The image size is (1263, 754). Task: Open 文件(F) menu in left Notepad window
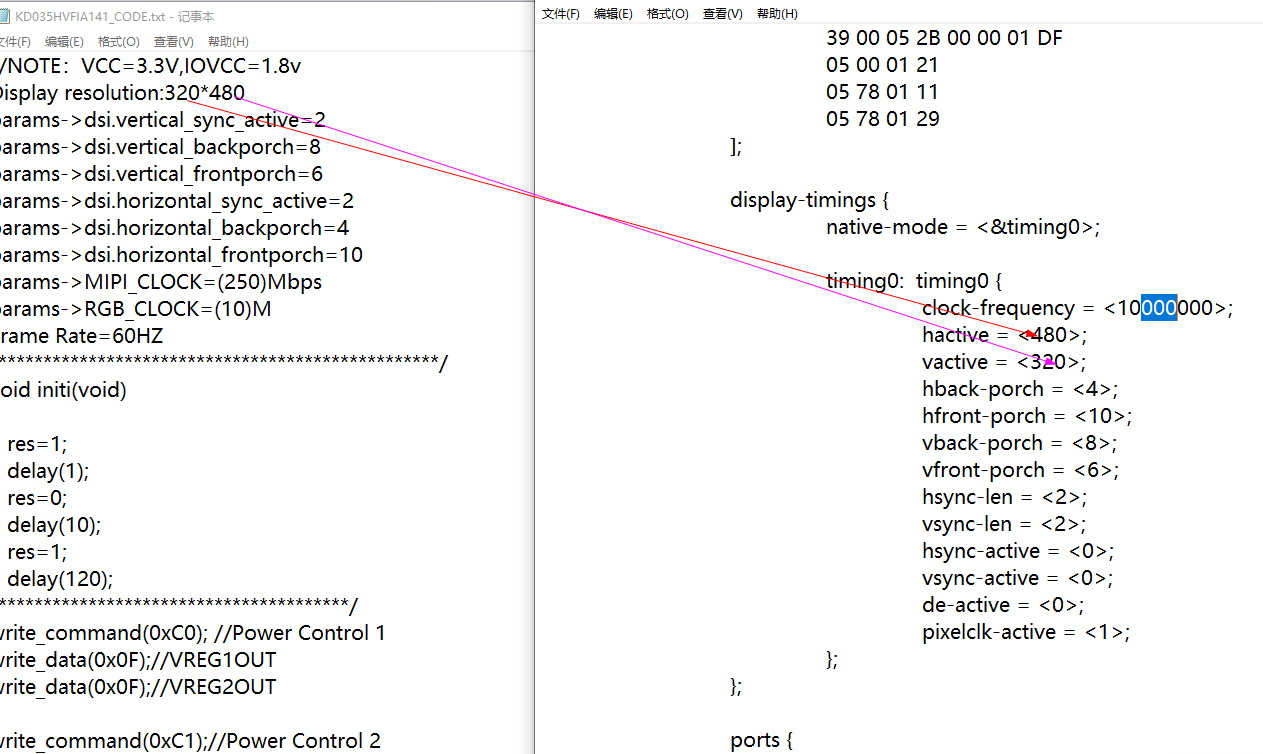[14, 41]
